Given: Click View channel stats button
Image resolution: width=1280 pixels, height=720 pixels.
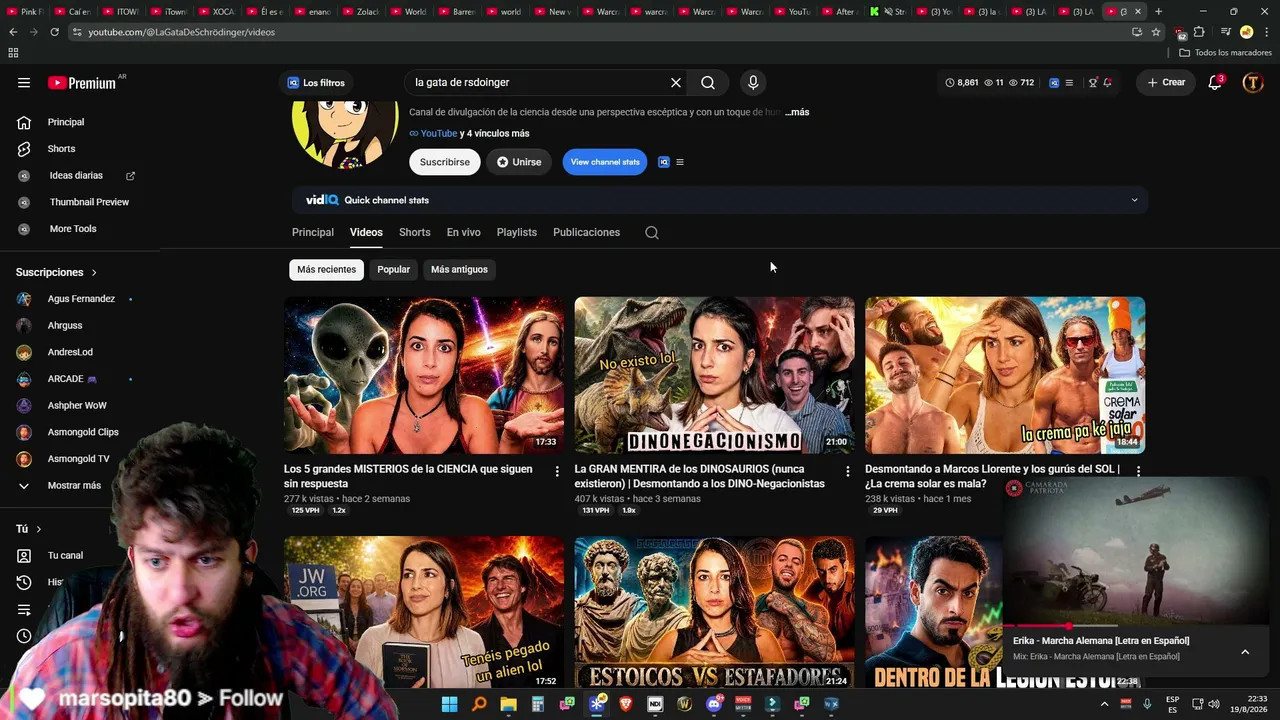Looking at the screenshot, I should click(x=605, y=162).
